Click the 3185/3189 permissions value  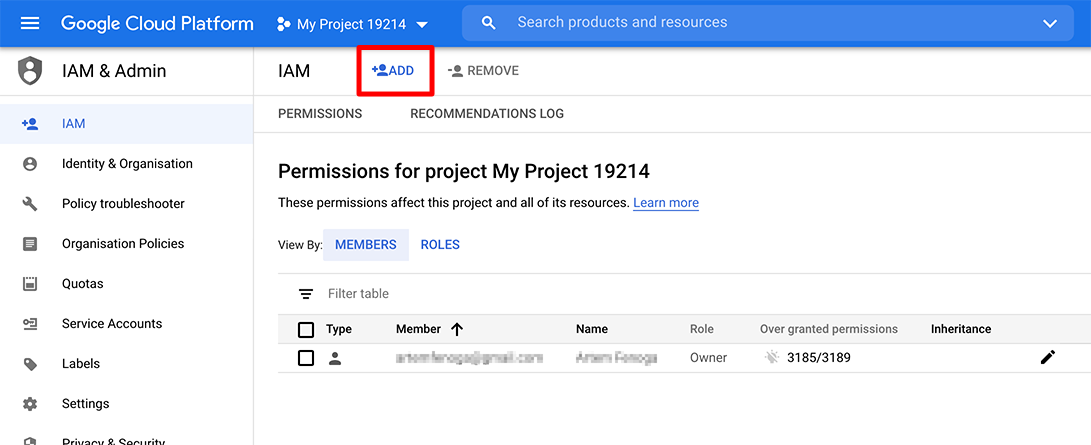819,358
